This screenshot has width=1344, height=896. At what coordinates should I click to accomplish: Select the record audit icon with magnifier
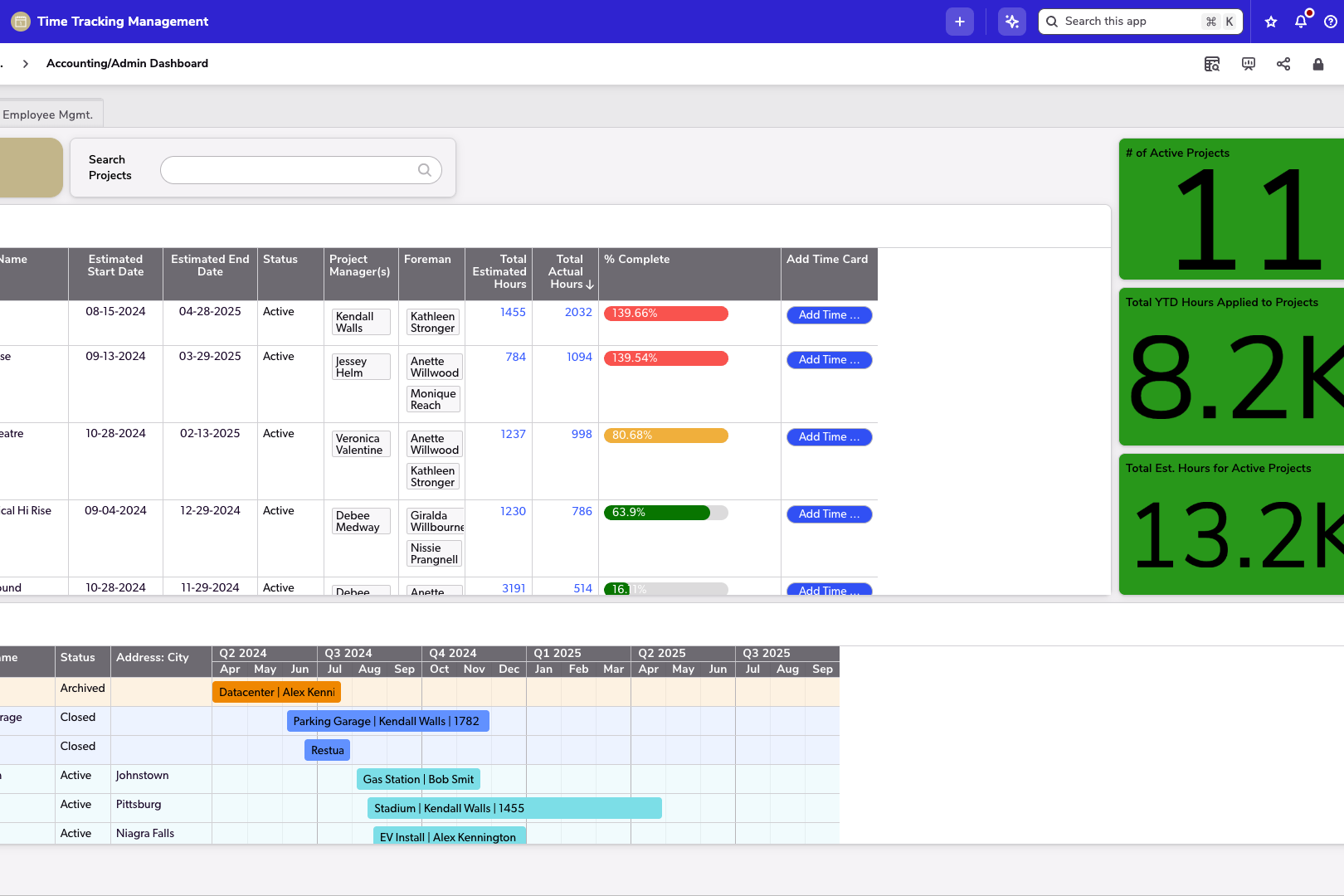pos(1212,63)
